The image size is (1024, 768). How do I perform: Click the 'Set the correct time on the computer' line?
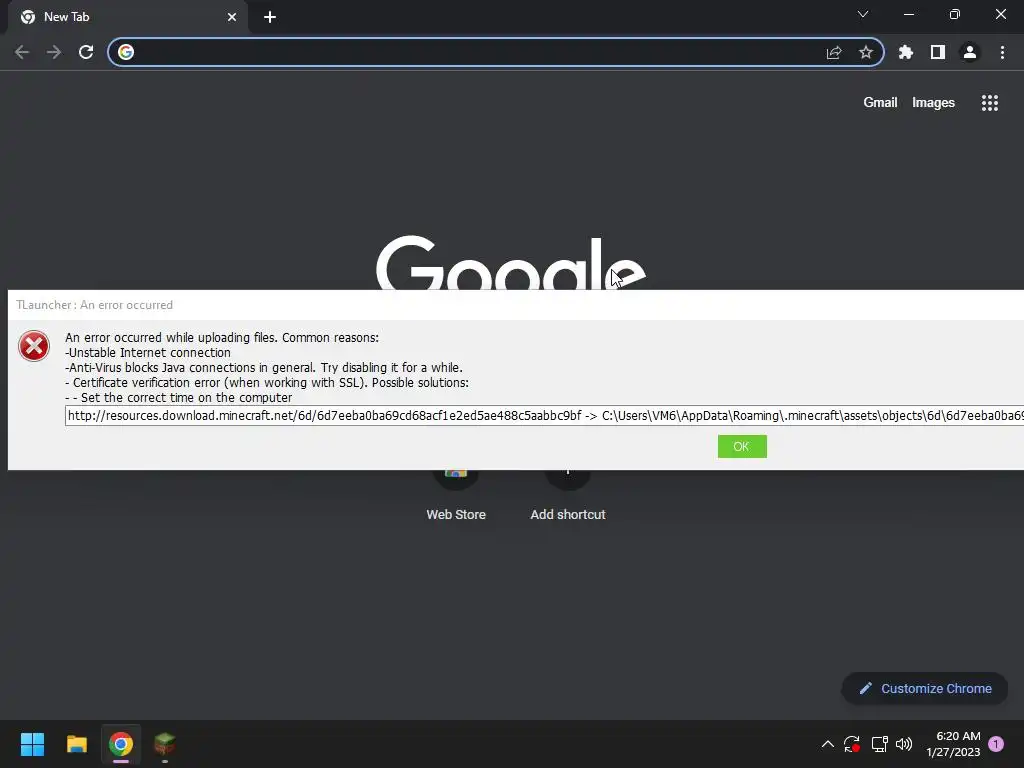179,398
